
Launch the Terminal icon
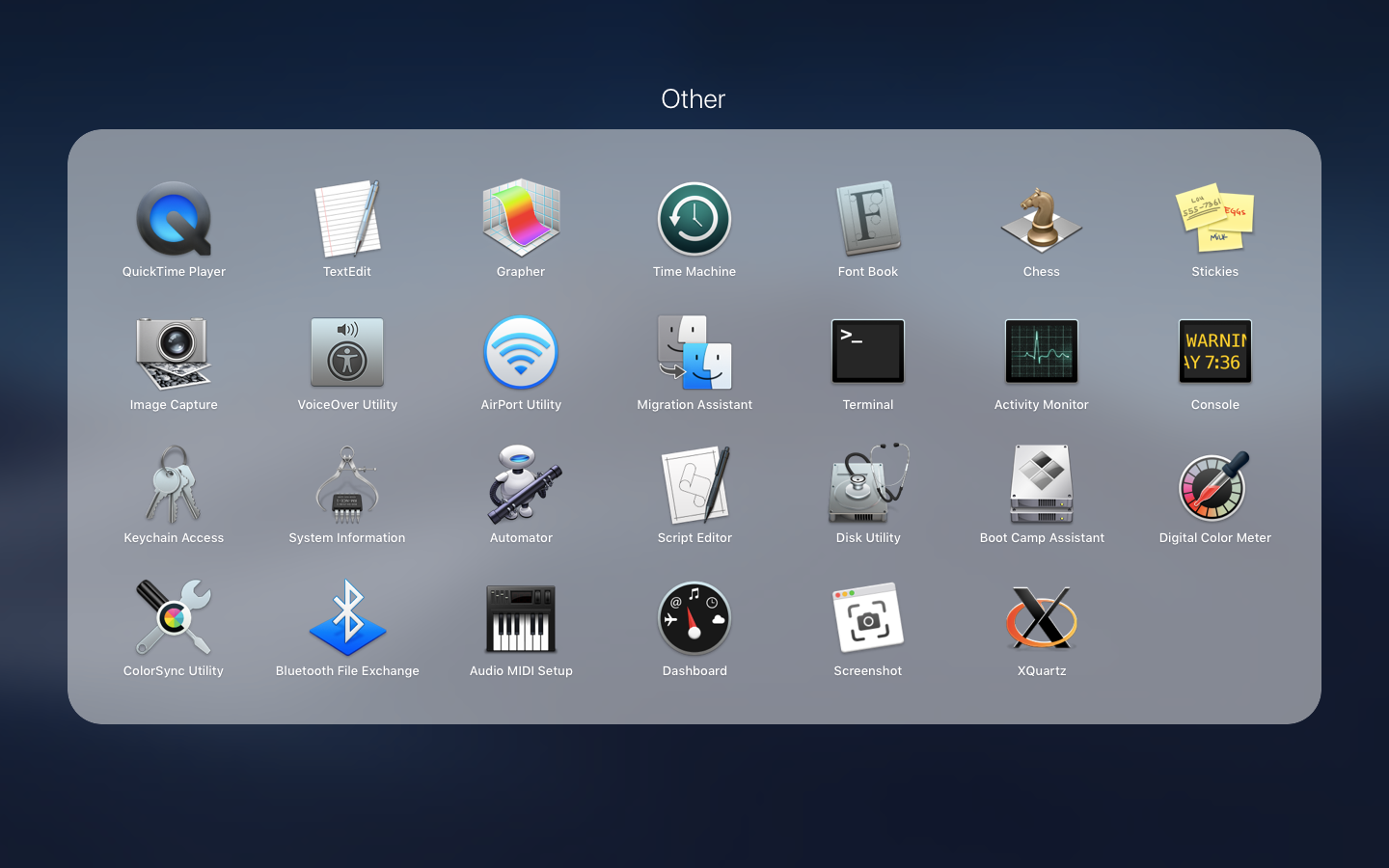click(x=868, y=352)
